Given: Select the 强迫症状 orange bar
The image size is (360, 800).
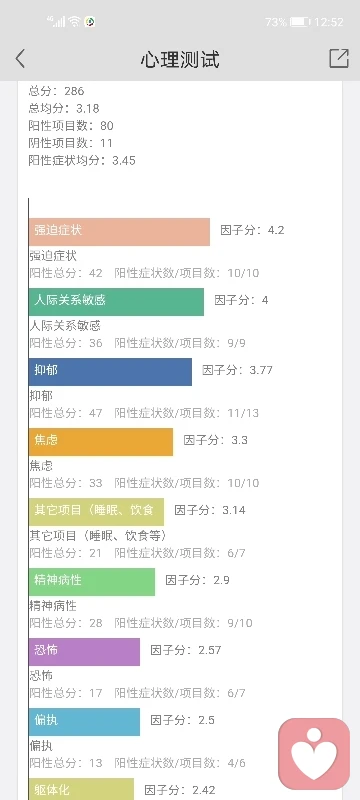Looking at the screenshot, I should click(x=119, y=232).
